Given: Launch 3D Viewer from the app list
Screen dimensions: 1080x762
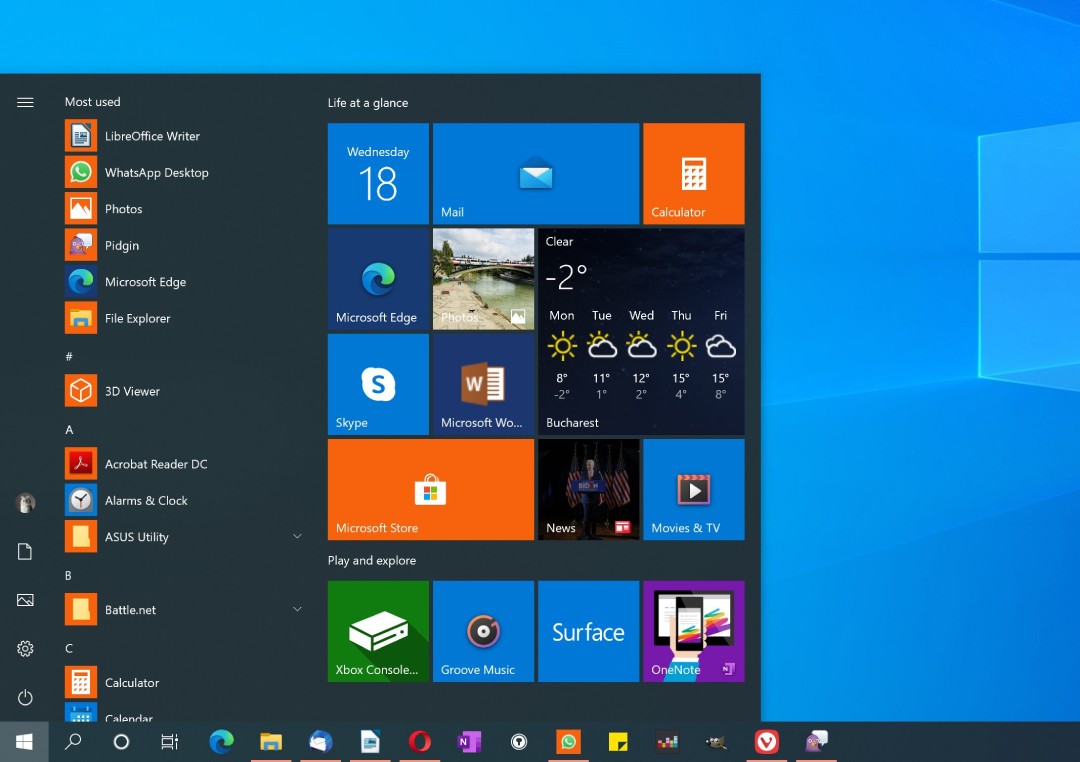Looking at the screenshot, I should (183, 391).
